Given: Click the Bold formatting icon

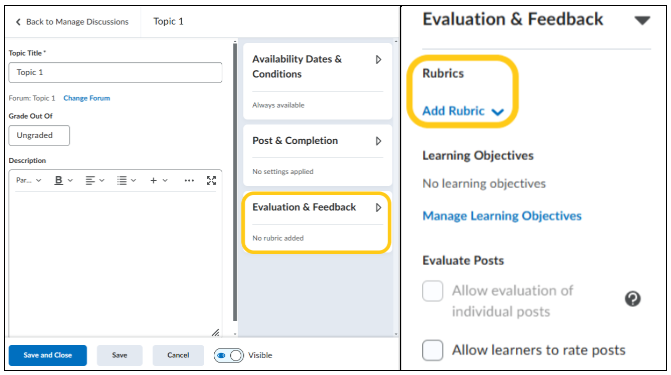Looking at the screenshot, I should click(x=59, y=181).
